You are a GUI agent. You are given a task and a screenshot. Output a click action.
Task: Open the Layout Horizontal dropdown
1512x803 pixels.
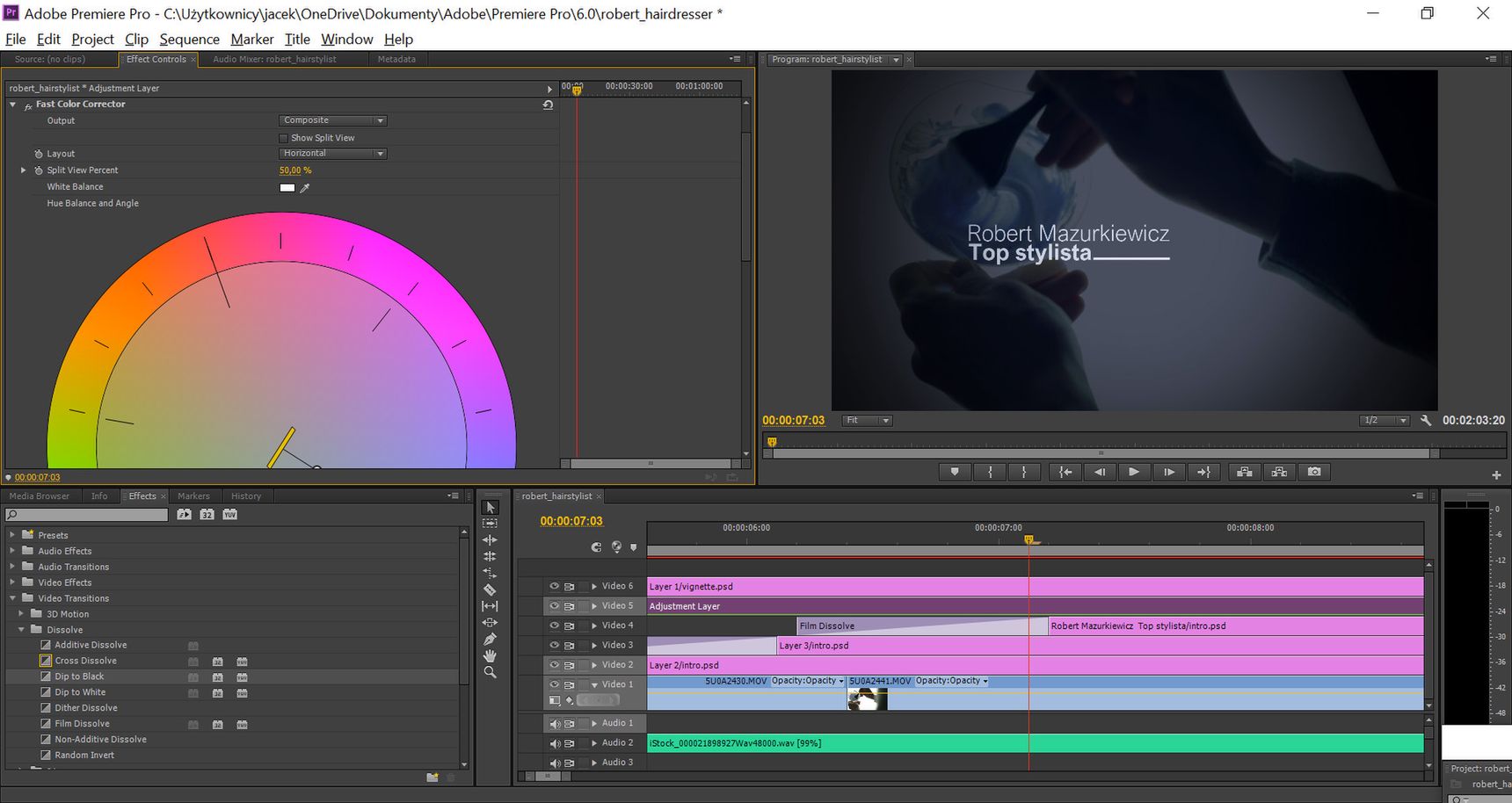tap(333, 154)
